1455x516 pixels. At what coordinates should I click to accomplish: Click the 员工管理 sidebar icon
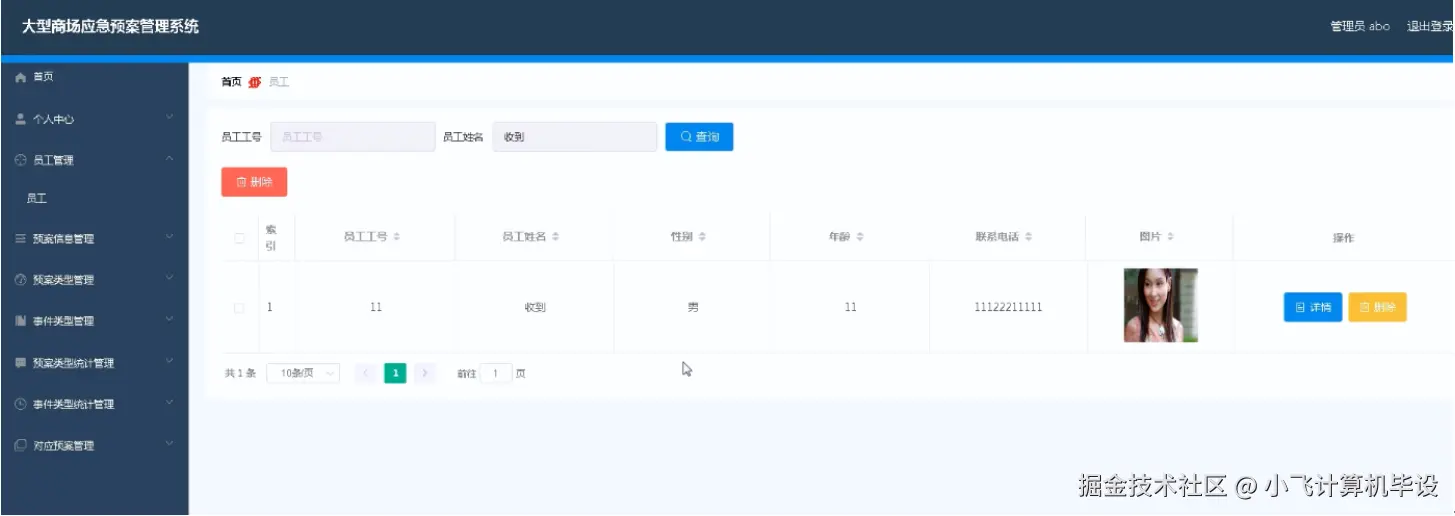click(20, 160)
